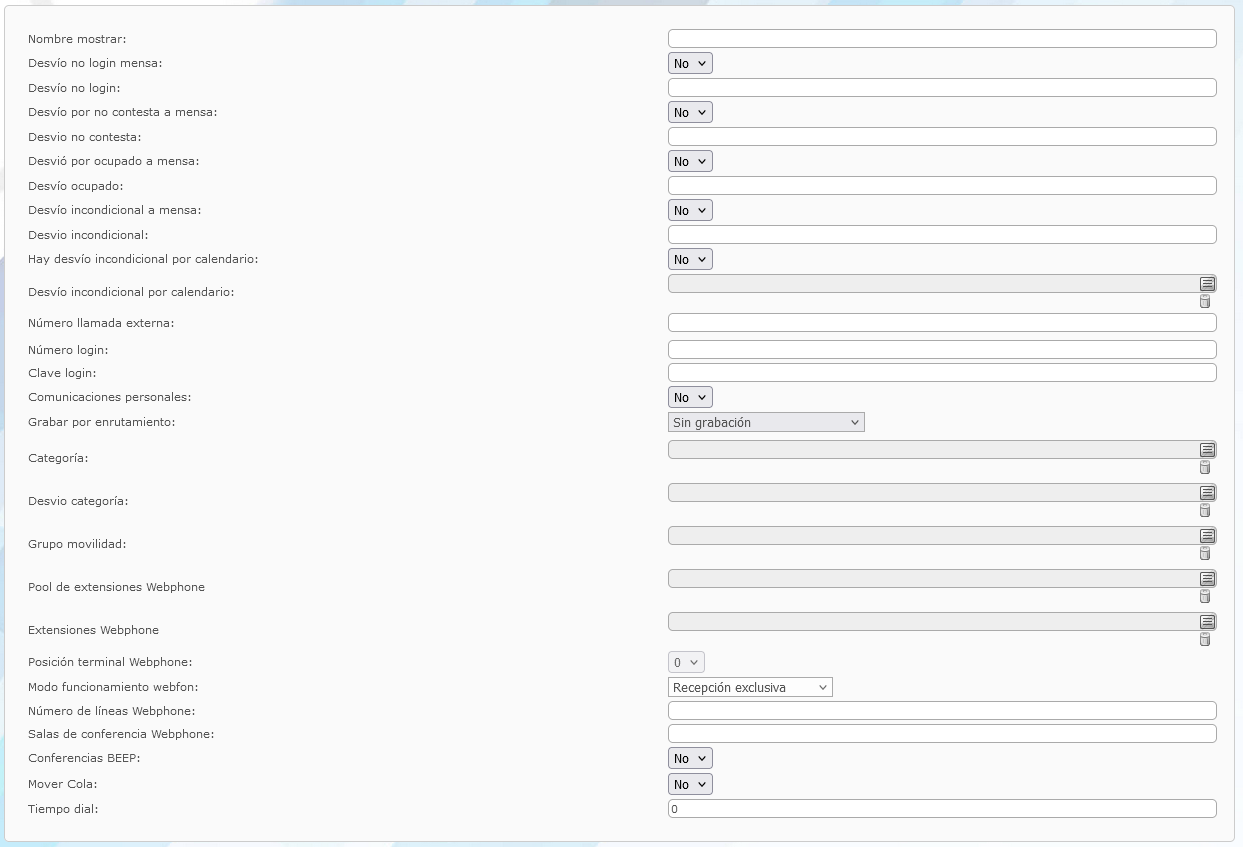The image size is (1243, 847).
Task: Open Posición terminal Webphone dropdown
Action: point(686,662)
